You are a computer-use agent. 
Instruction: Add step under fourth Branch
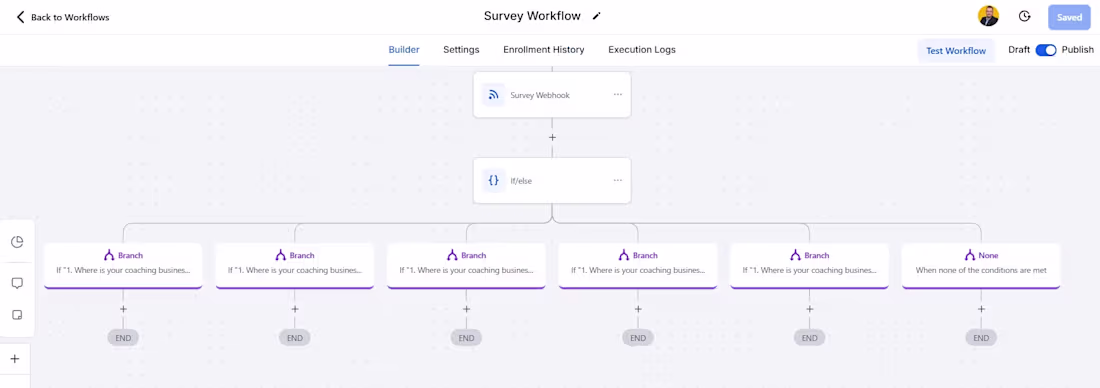638,309
